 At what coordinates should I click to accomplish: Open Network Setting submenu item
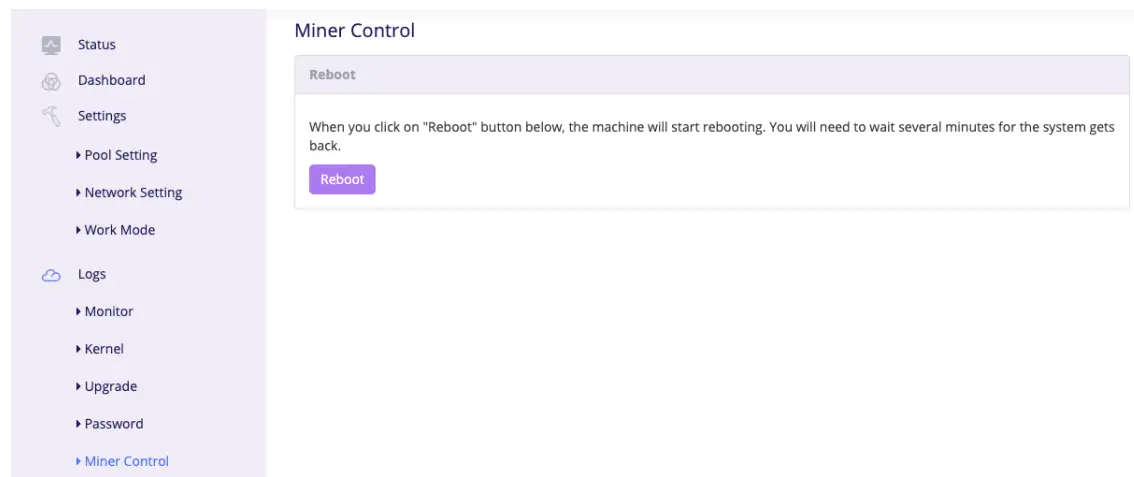pyautogui.click(x=129, y=193)
